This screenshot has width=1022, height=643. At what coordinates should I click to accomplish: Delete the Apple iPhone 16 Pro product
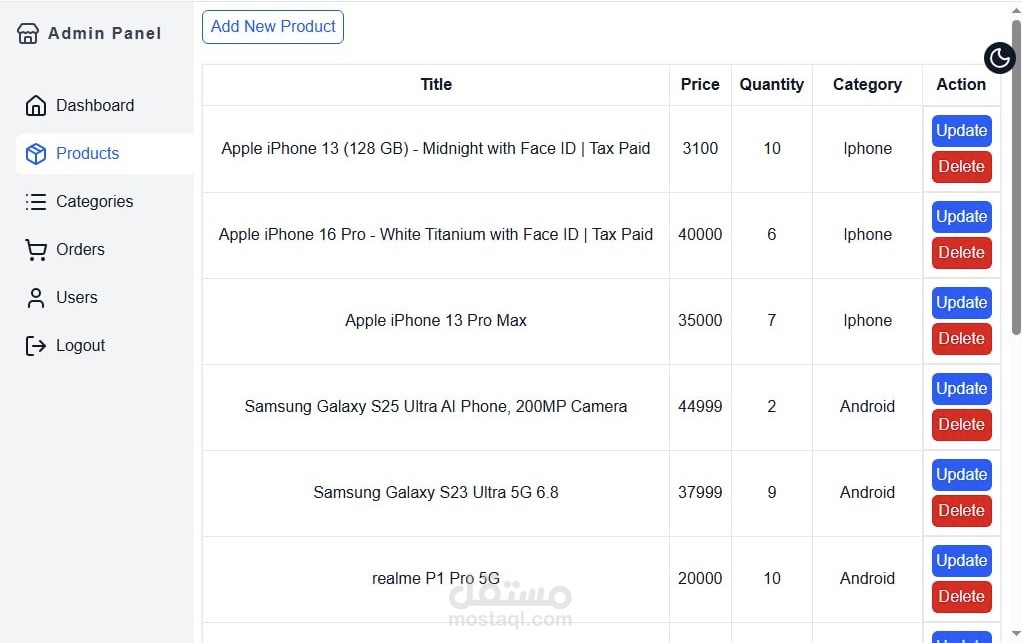(961, 253)
